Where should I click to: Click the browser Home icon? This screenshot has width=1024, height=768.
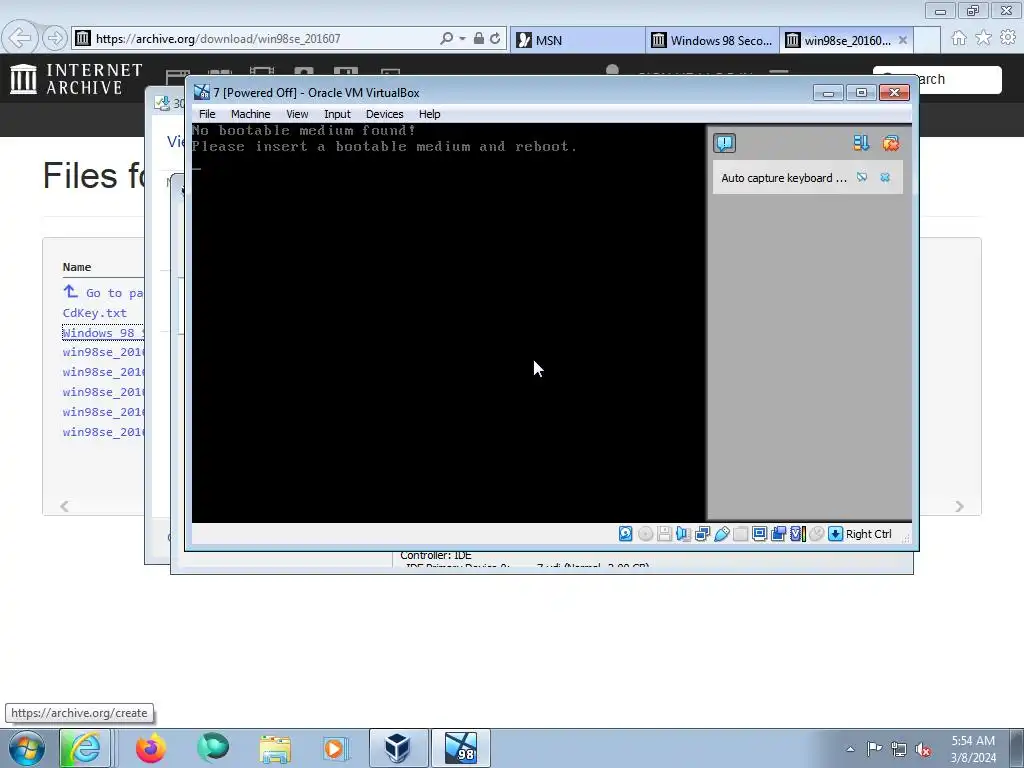pos(959,38)
